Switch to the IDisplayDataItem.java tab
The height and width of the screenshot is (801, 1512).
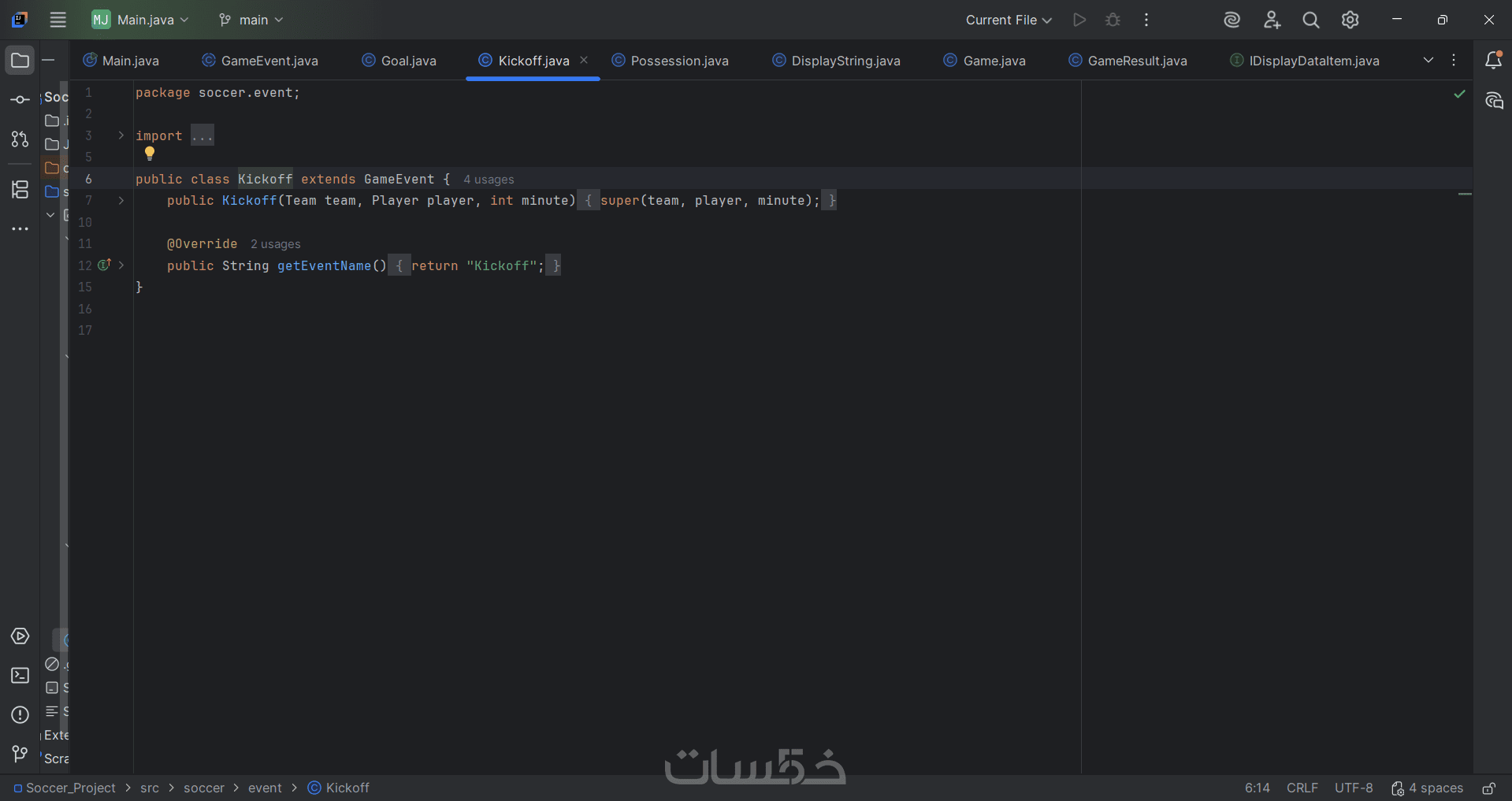(x=1305, y=61)
